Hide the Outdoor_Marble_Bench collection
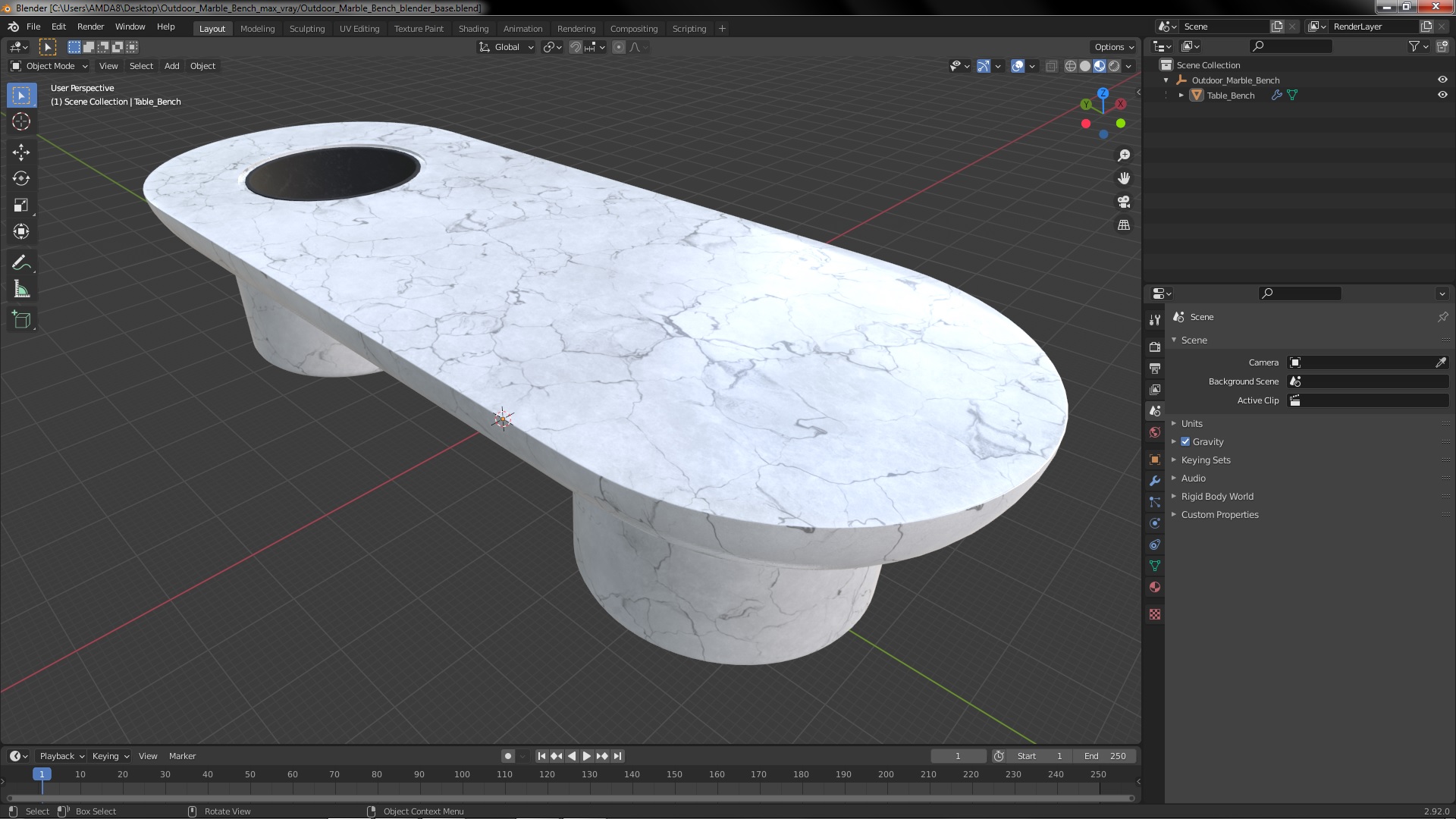 point(1442,80)
